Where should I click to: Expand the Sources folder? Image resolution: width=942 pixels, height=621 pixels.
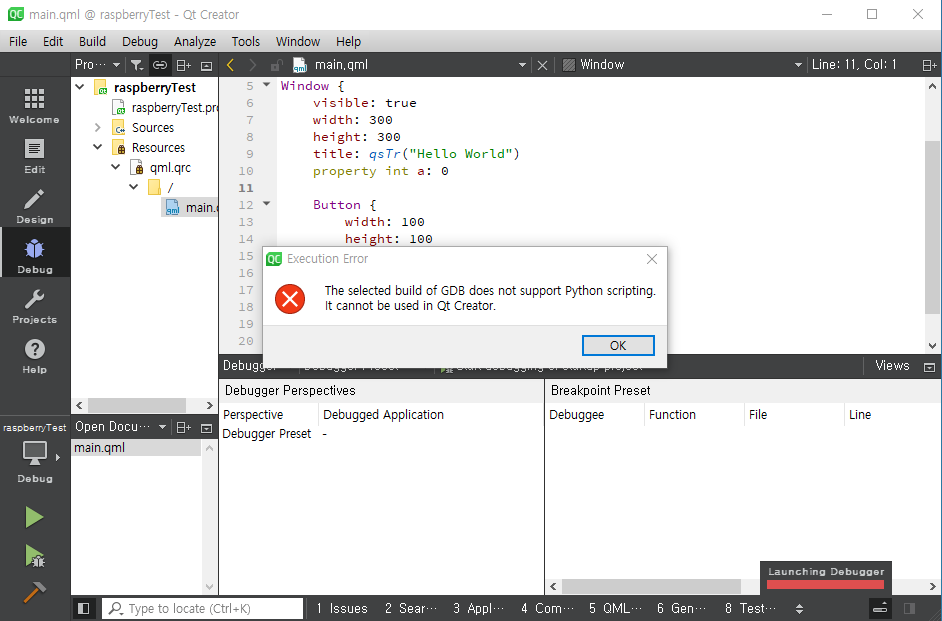click(97, 127)
